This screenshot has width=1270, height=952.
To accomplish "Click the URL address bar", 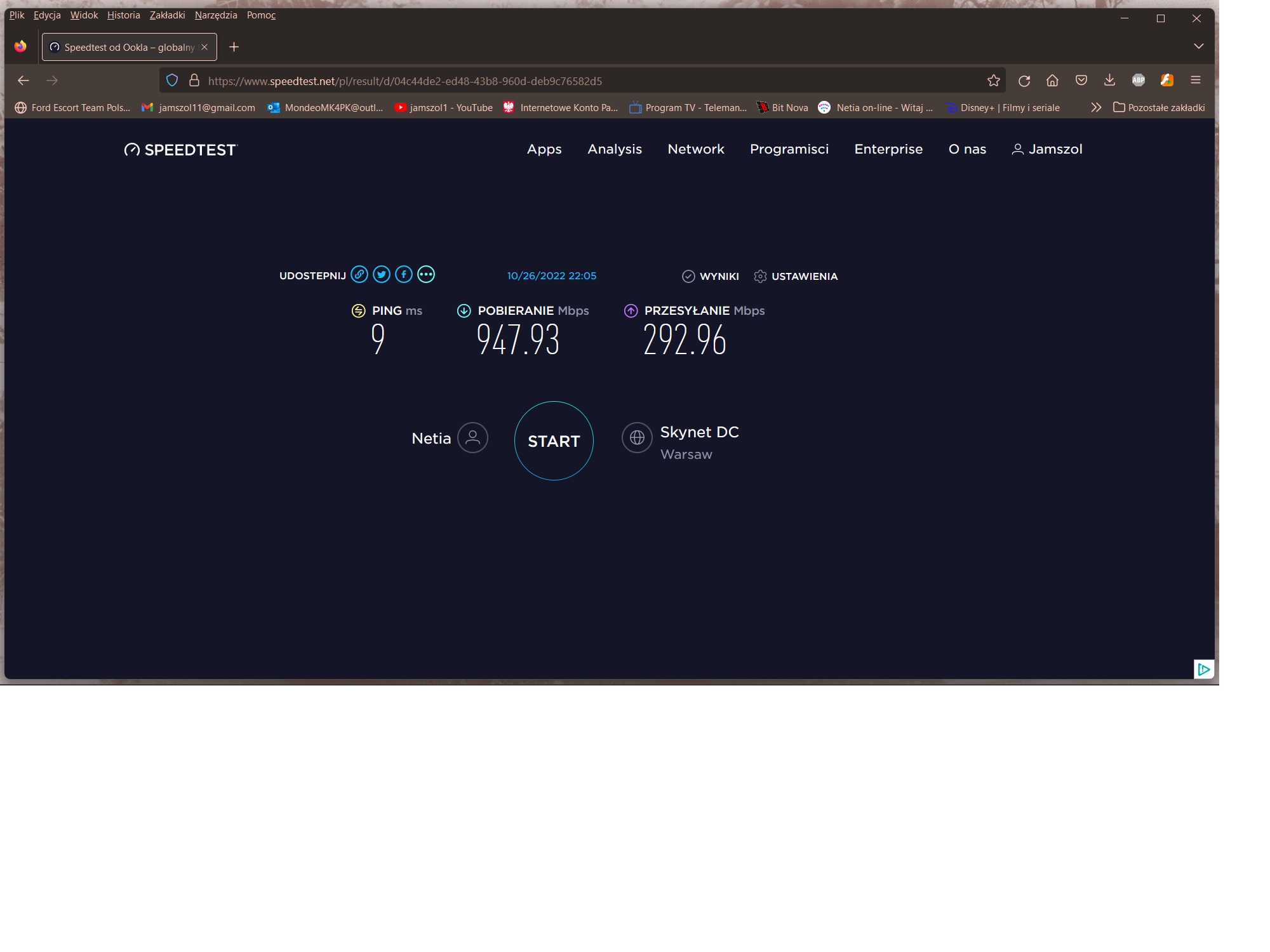I will coord(571,81).
